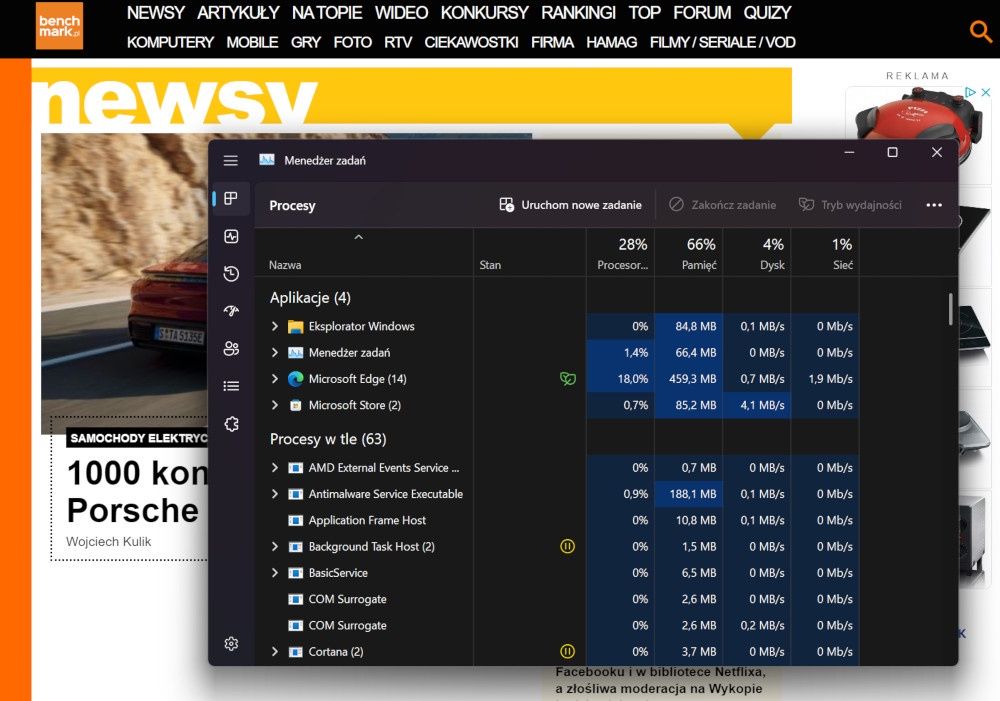Image resolution: width=1000 pixels, height=701 pixels.
Task: Open the Performance sidebar icon
Action: point(231,237)
